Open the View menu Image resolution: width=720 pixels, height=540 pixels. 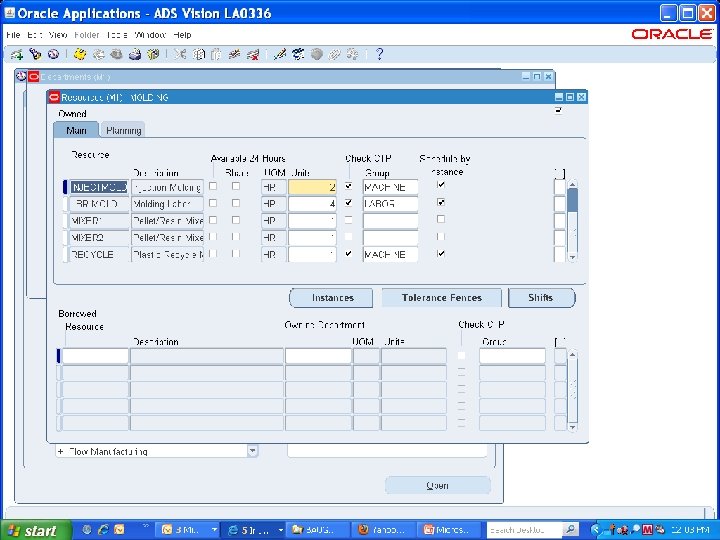pos(58,35)
